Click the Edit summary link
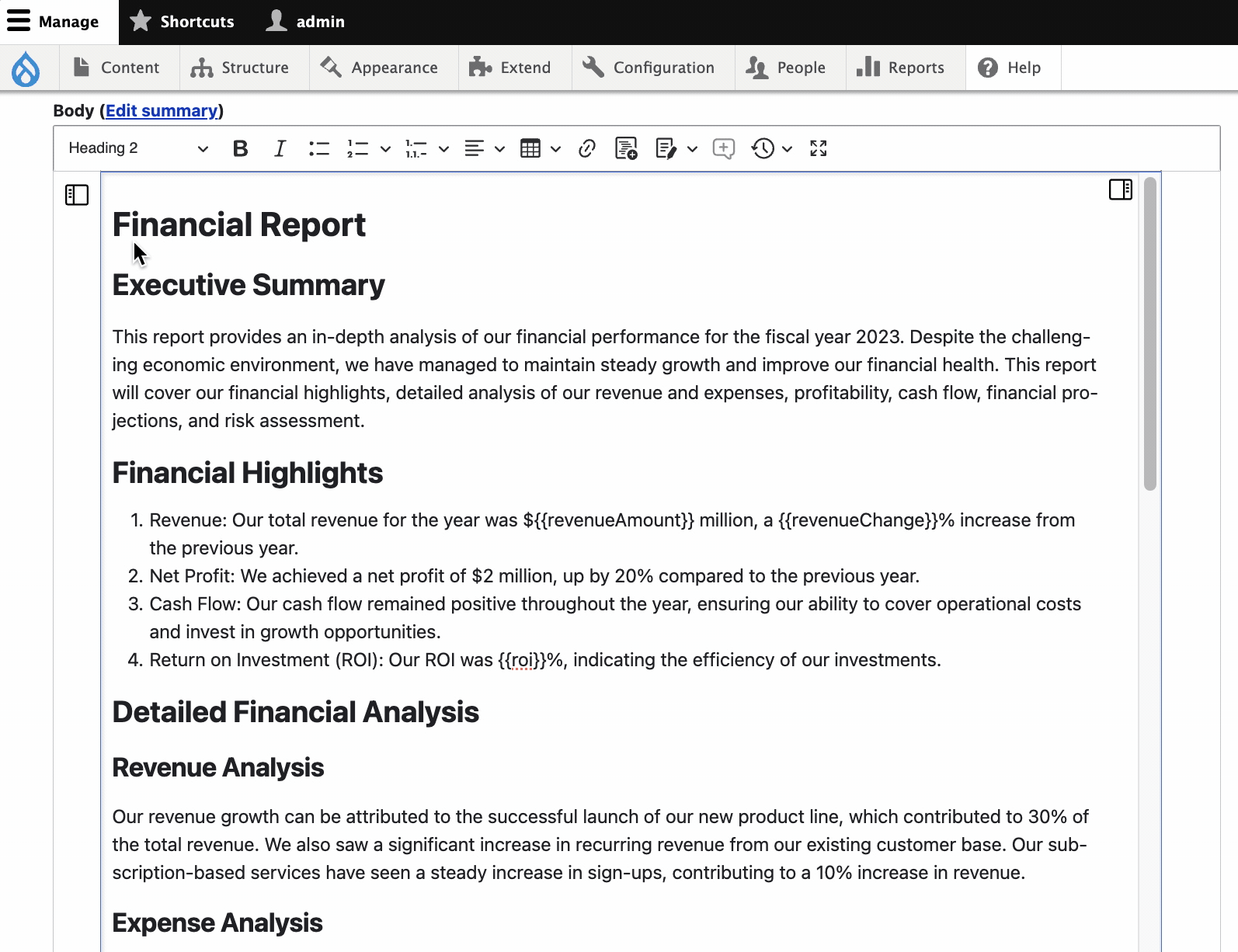The height and width of the screenshot is (952, 1238). click(162, 111)
